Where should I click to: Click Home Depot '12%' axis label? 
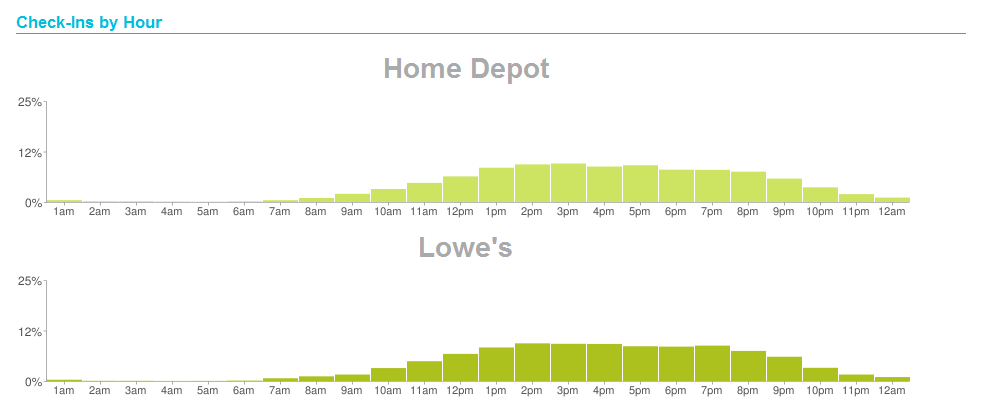point(29,153)
